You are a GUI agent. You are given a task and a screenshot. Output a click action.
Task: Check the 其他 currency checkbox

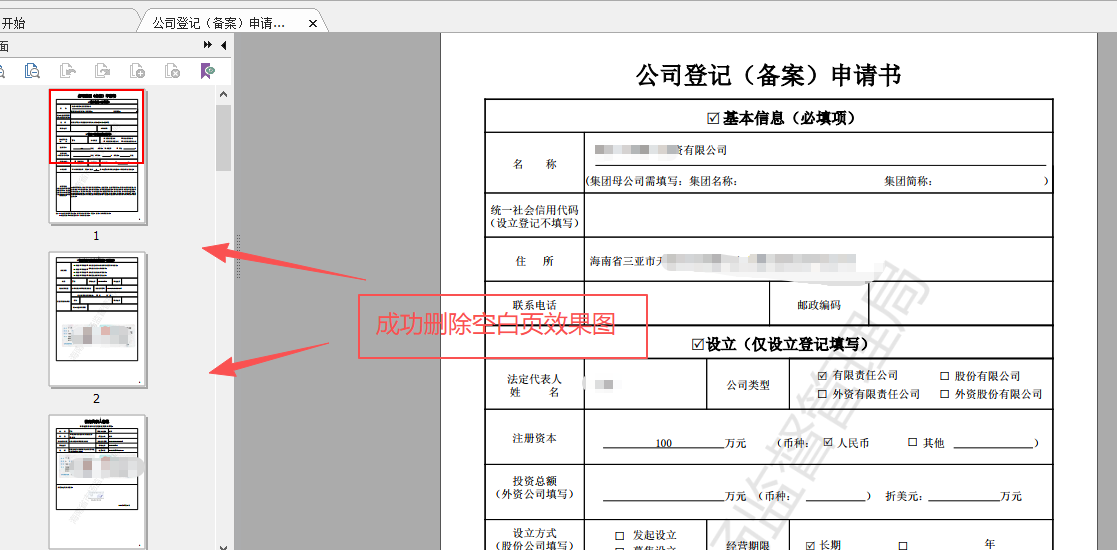(913, 442)
